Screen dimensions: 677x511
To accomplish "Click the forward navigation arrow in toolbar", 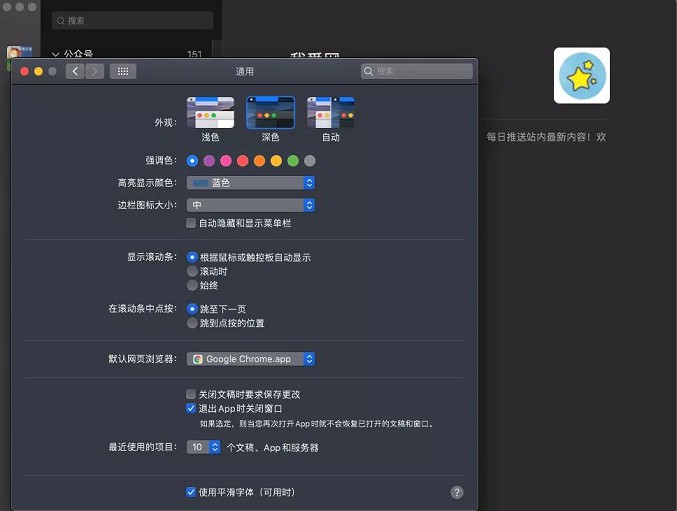I will click(x=94, y=71).
